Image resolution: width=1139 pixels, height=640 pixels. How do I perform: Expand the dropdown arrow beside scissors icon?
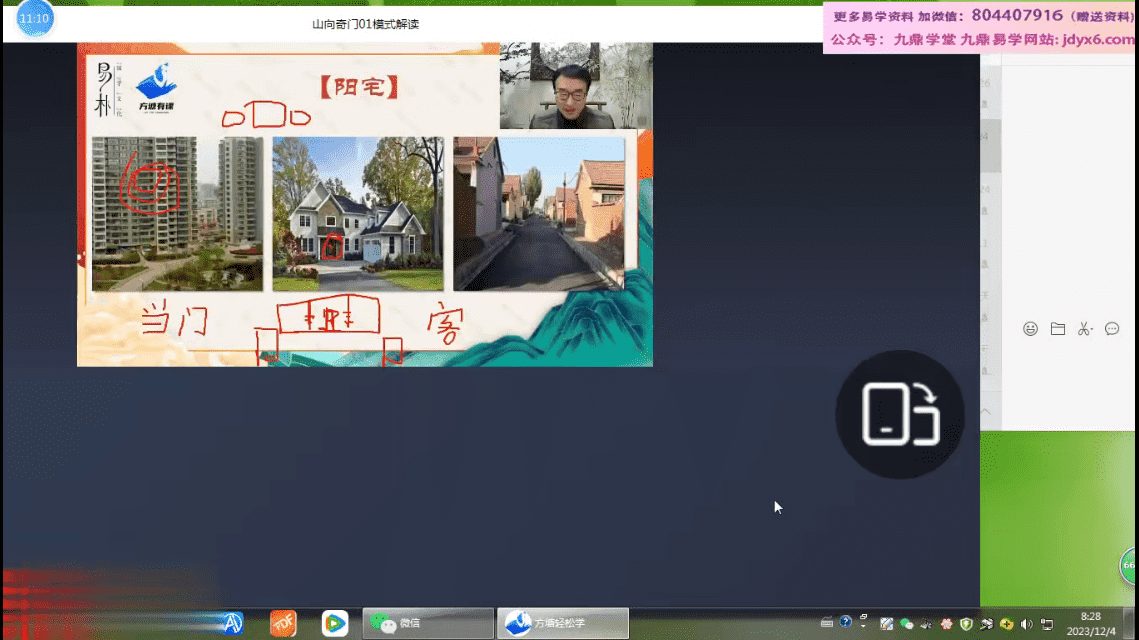[1094, 329]
